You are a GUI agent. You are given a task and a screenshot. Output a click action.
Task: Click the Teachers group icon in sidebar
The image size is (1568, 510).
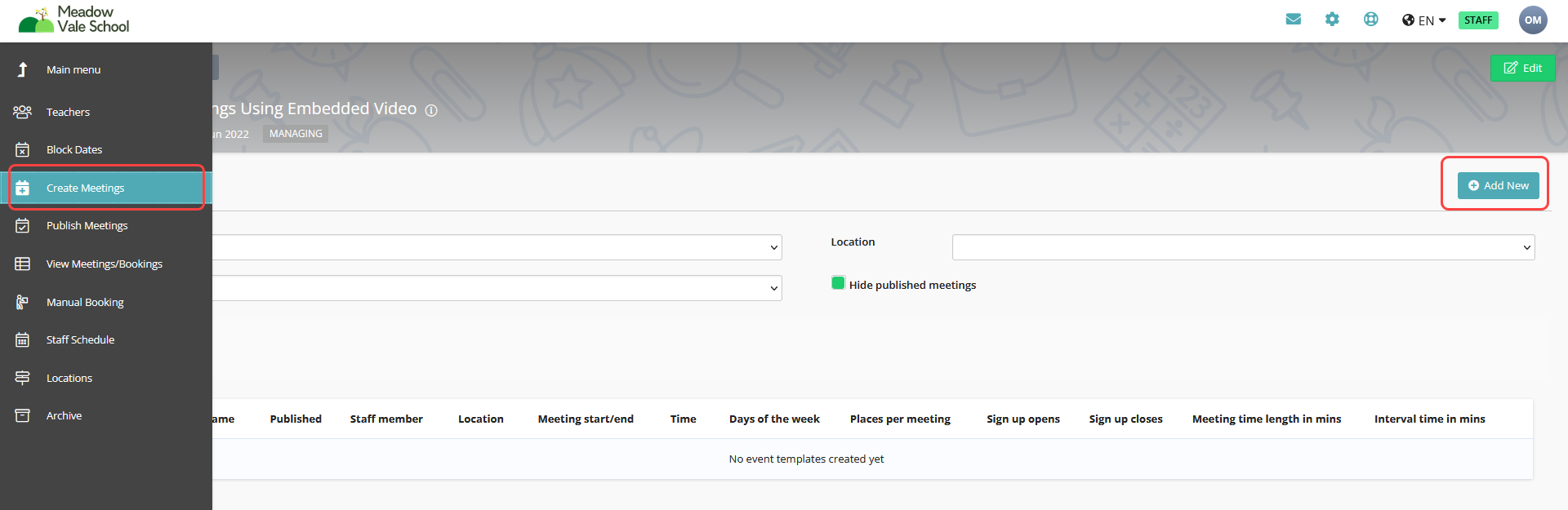(22, 112)
